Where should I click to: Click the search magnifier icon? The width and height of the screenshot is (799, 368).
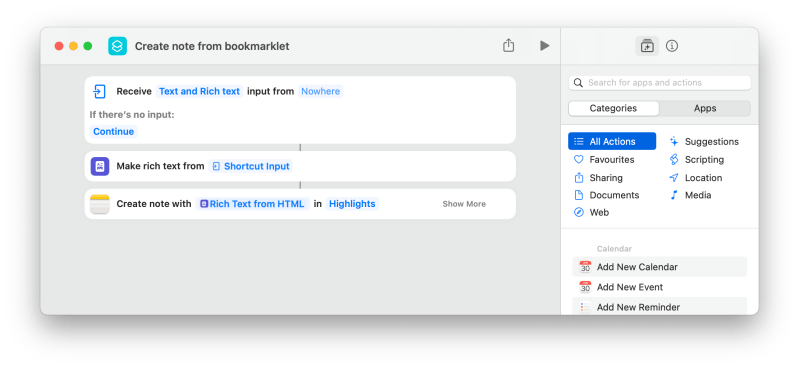pyautogui.click(x=578, y=83)
